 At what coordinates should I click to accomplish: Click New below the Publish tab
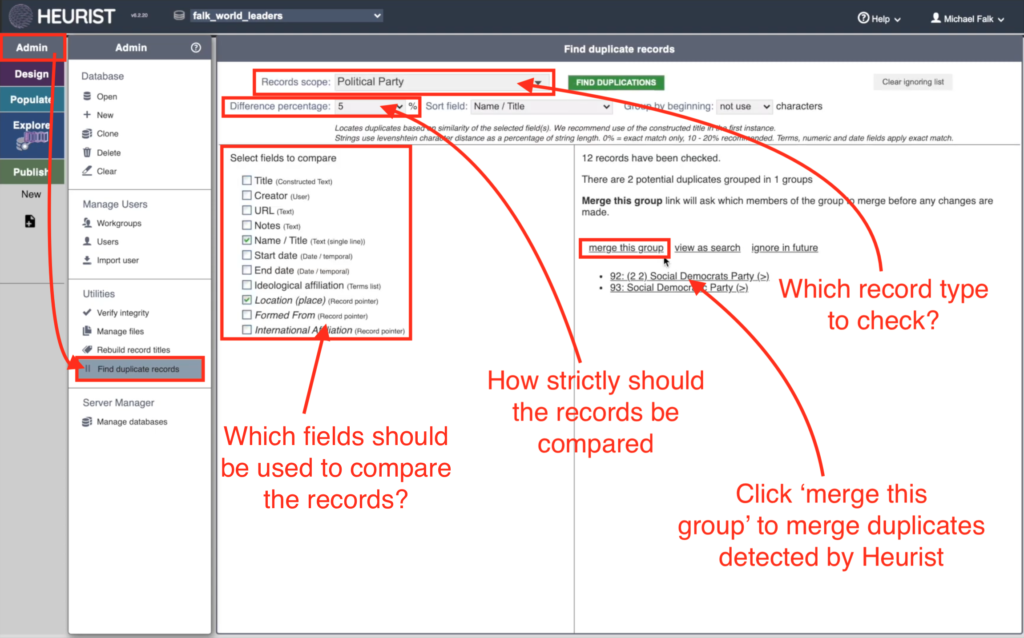coord(31,194)
